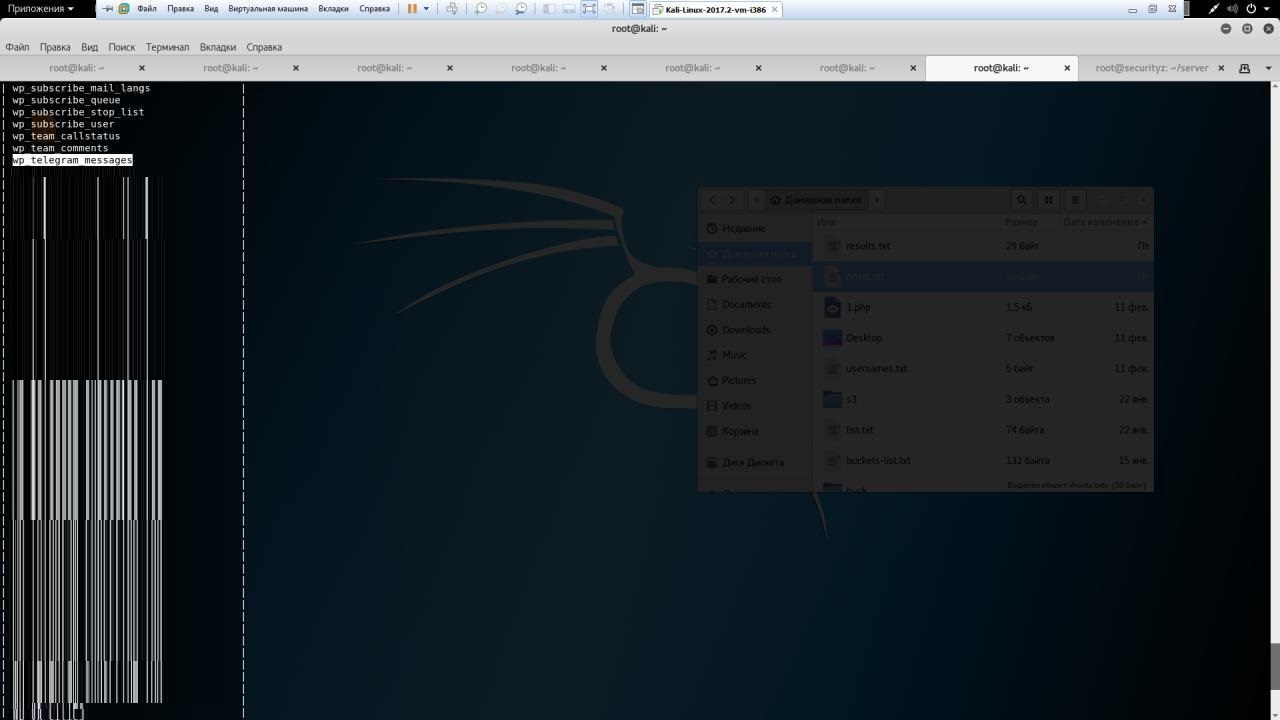Screen dimensions: 1280x720
Task: Select the Kali-Linux-2017.2-vm-i386 VM tab
Action: pos(715,9)
